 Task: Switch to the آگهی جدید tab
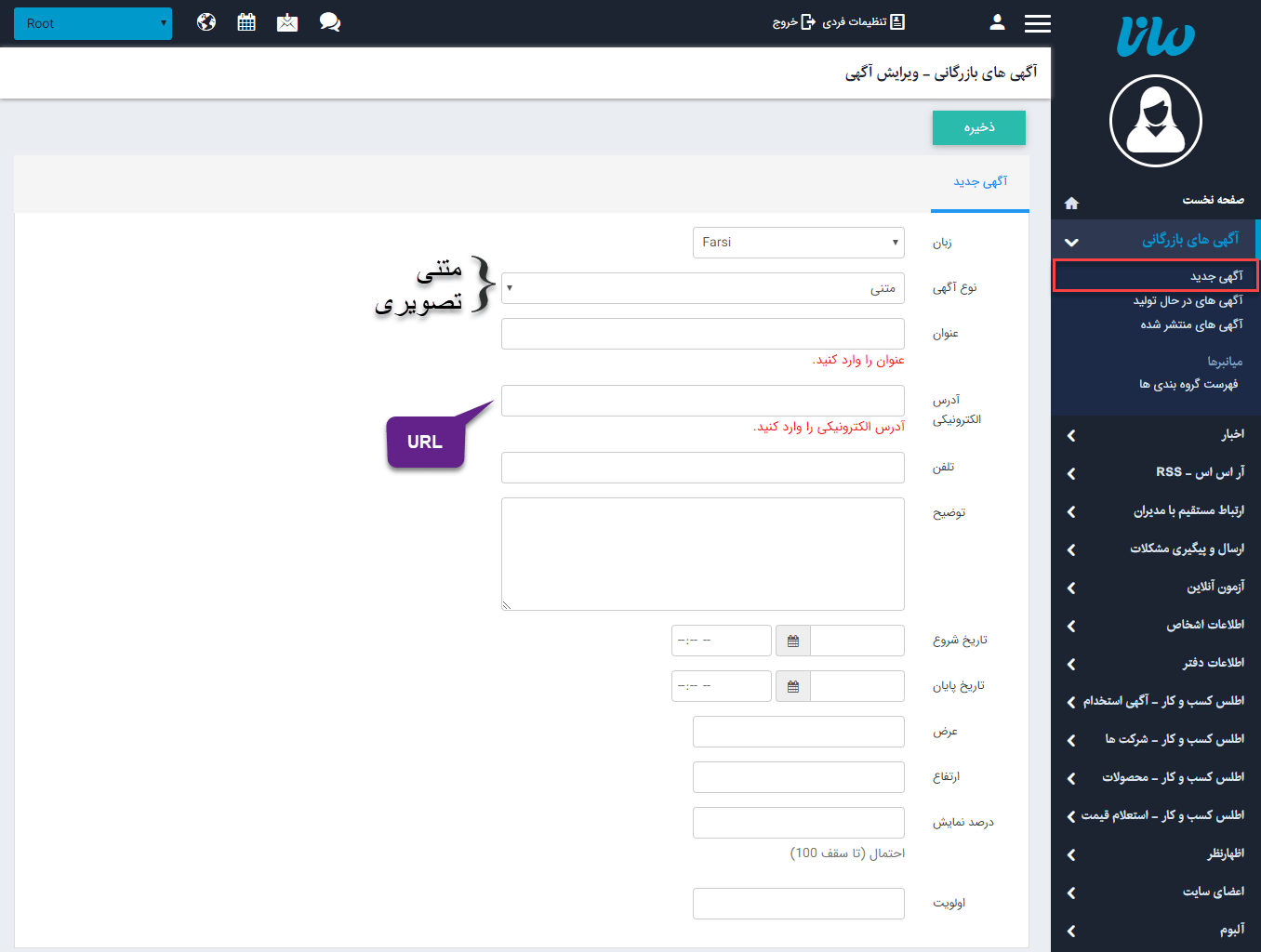click(x=979, y=182)
